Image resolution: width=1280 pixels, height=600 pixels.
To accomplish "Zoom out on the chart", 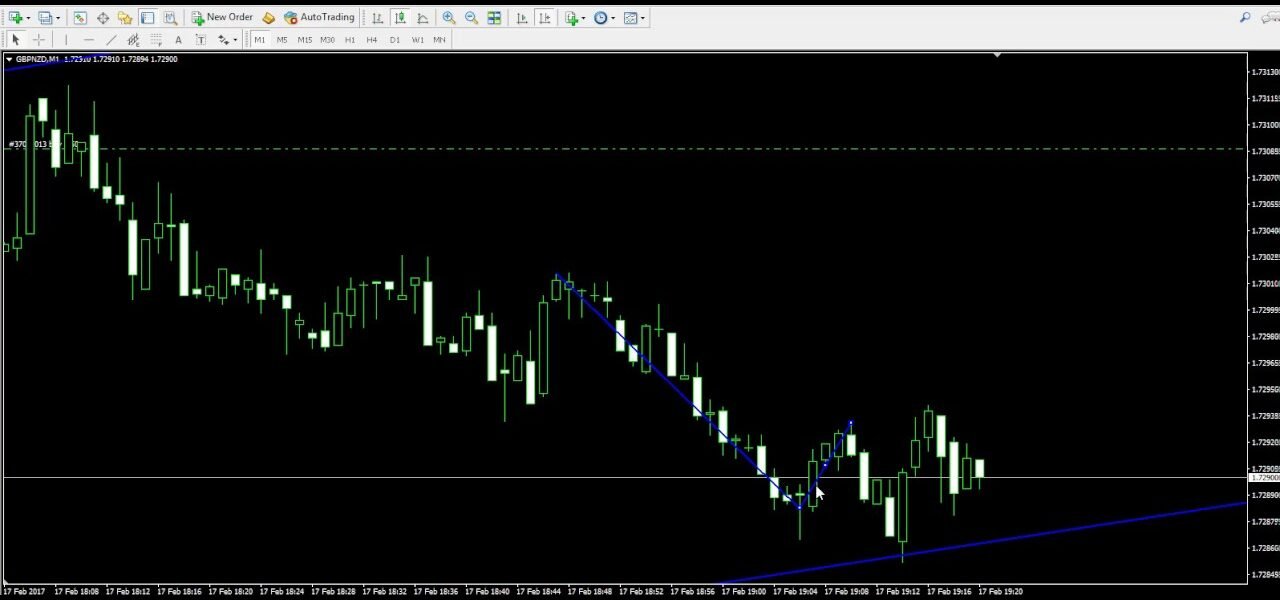I will (x=471, y=17).
